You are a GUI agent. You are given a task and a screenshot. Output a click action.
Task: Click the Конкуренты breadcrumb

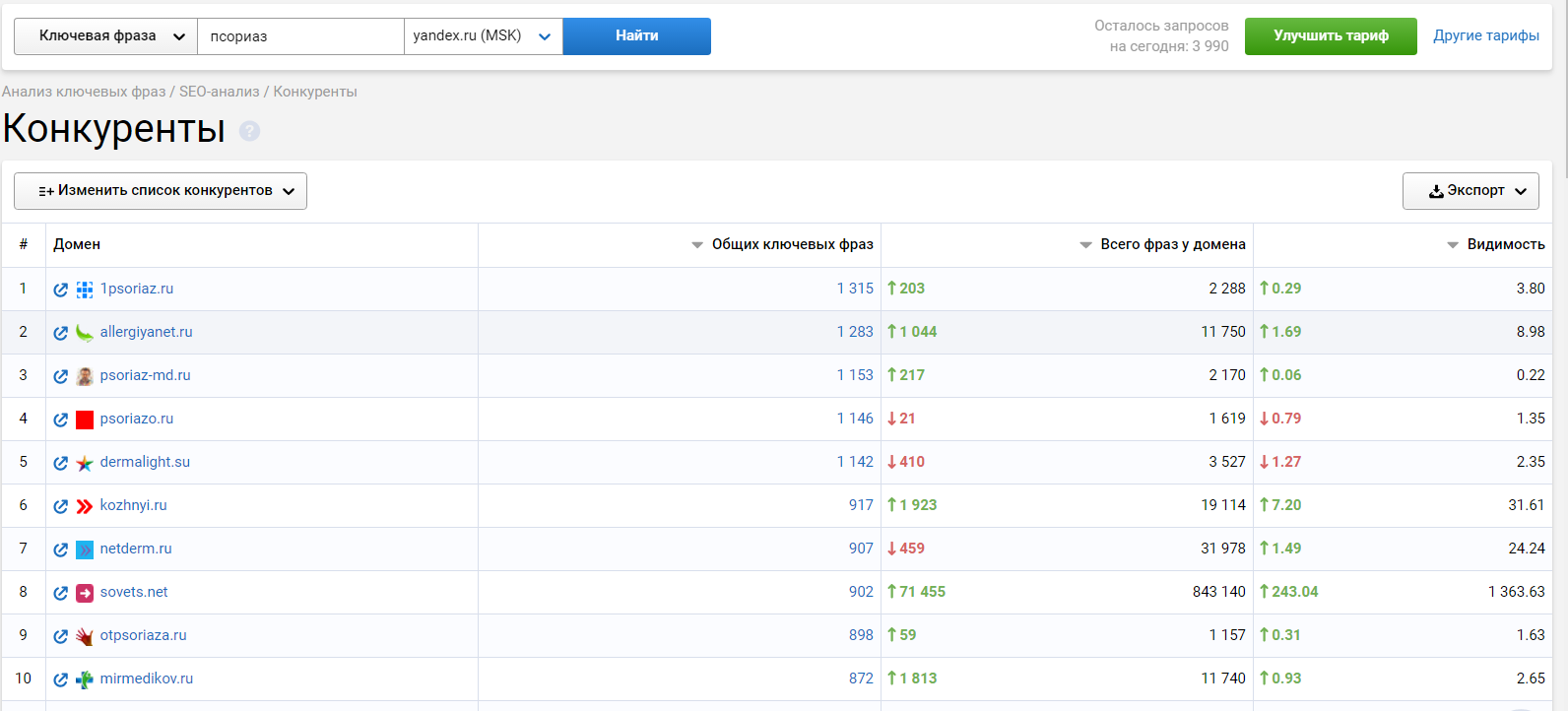(x=315, y=92)
